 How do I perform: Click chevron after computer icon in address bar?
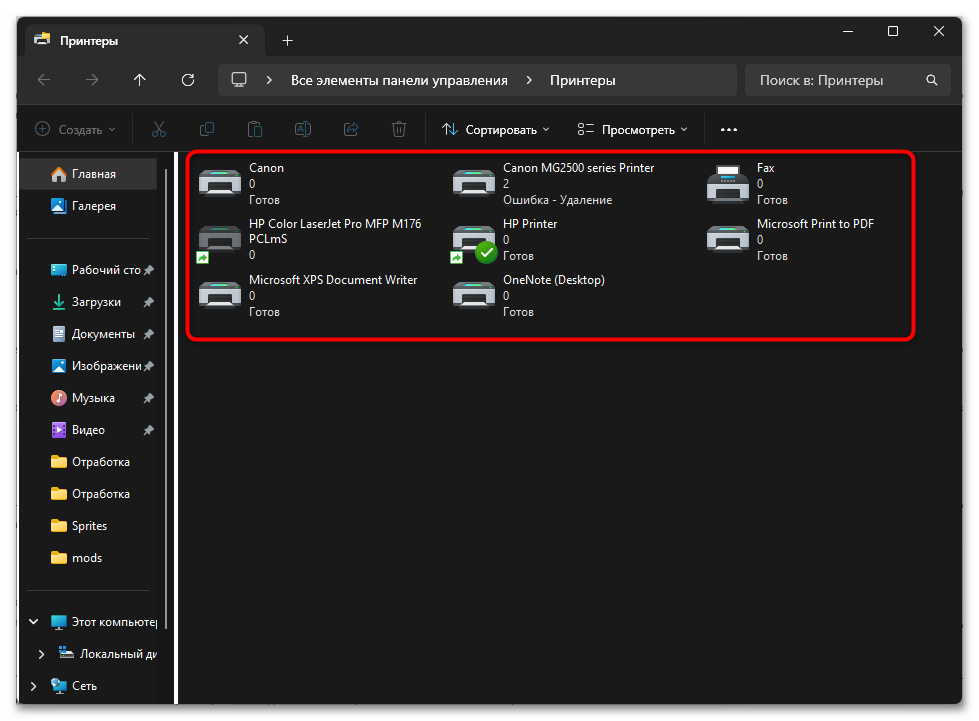[269, 80]
